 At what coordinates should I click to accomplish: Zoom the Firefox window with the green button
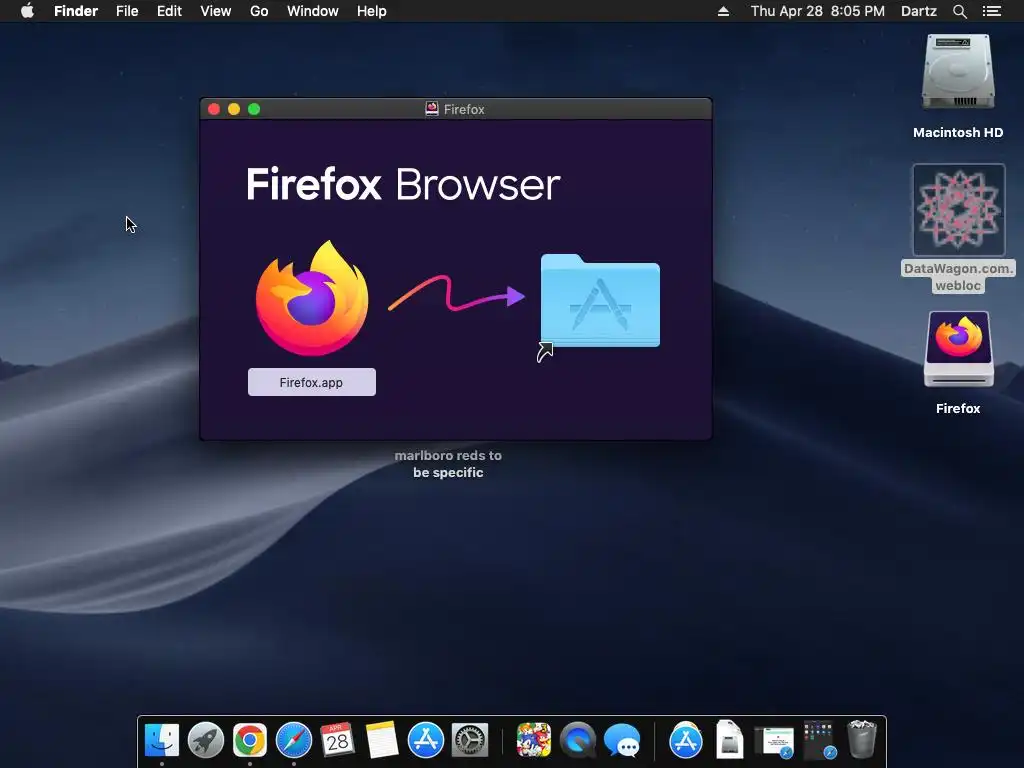[x=254, y=109]
